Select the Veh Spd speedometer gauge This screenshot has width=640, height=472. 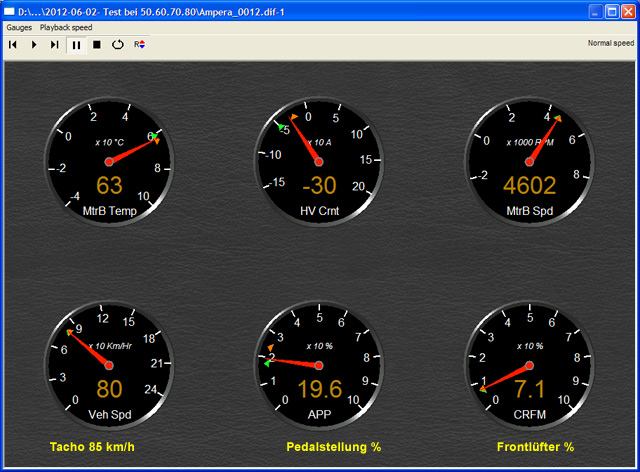click(109, 364)
